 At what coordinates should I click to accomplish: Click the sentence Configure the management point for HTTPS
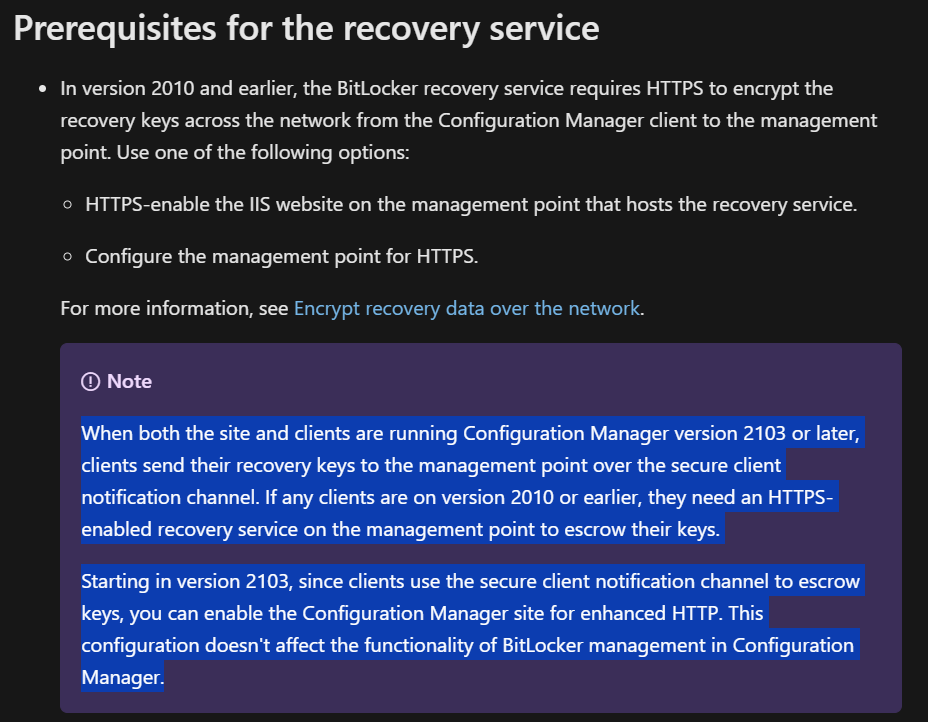(x=282, y=257)
